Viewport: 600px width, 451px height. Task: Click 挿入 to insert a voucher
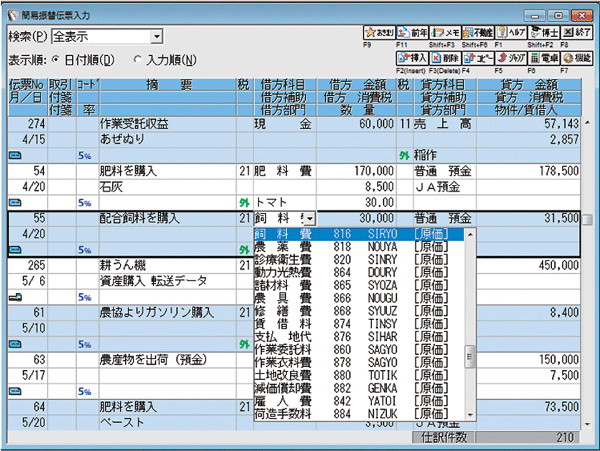click(x=410, y=58)
